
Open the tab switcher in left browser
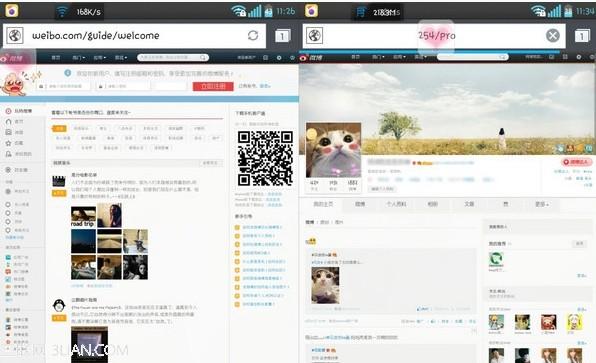pos(282,36)
